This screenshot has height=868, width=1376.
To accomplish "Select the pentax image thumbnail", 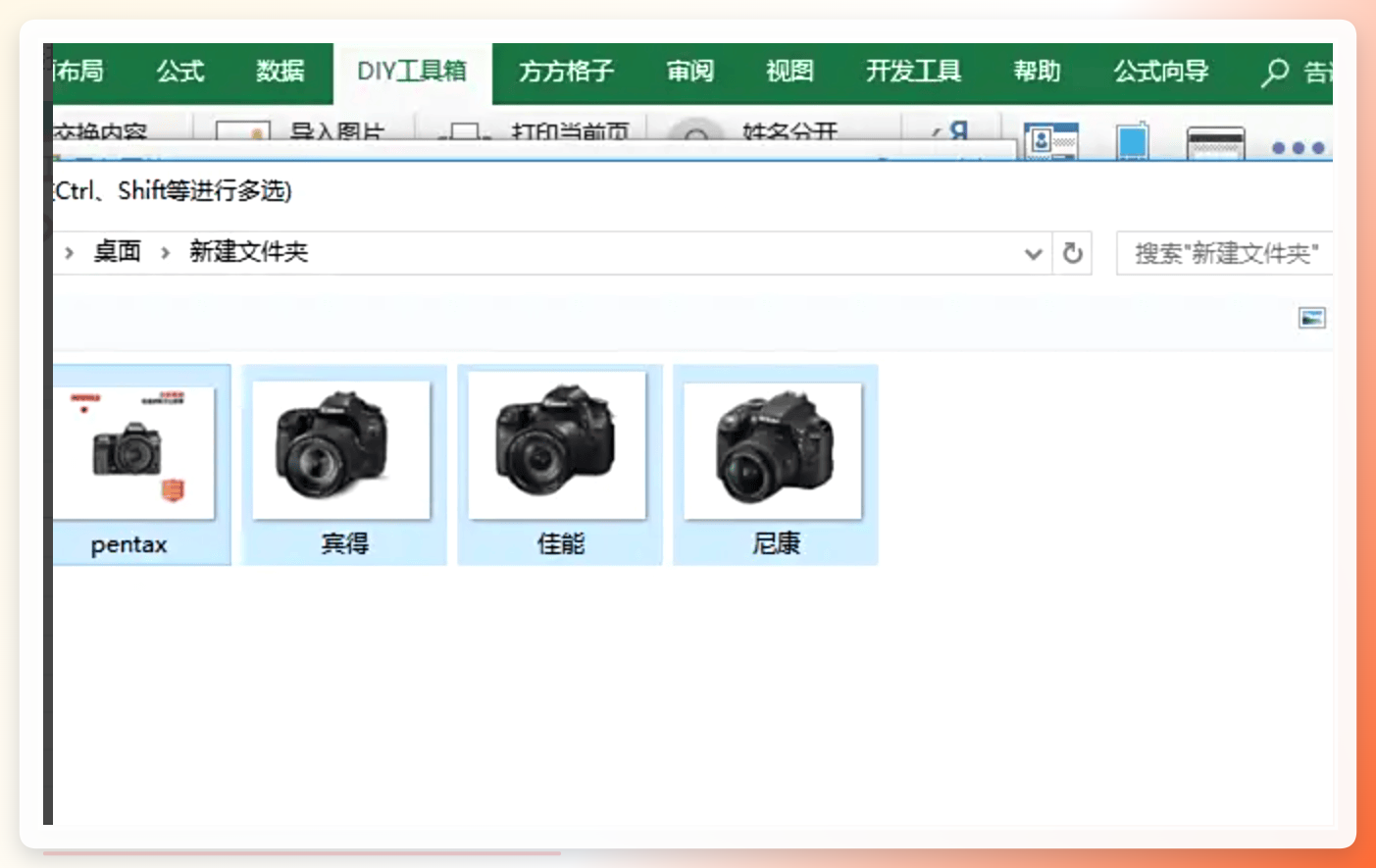I will click(133, 453).
